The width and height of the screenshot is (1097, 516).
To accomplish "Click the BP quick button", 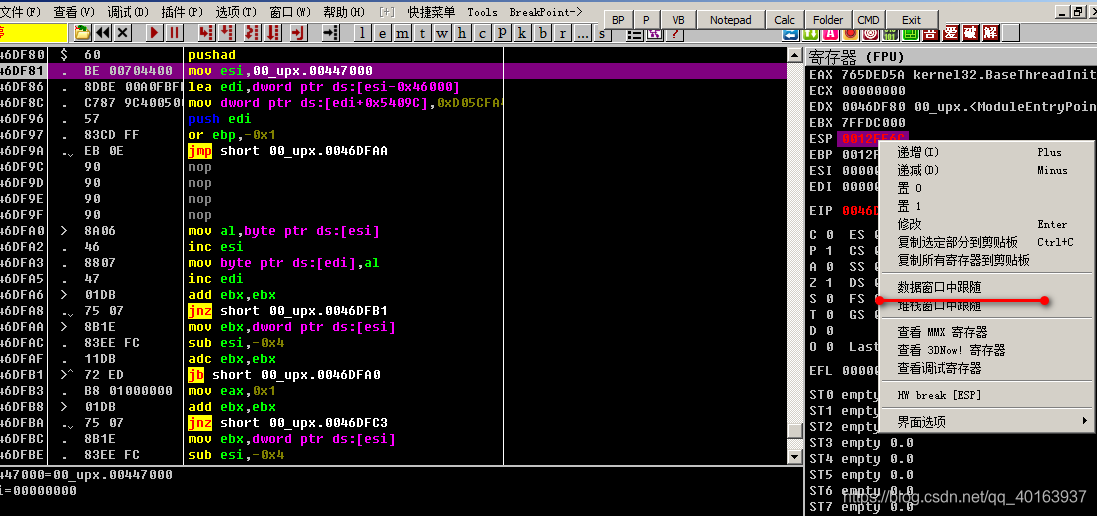I will pos(618,20).
